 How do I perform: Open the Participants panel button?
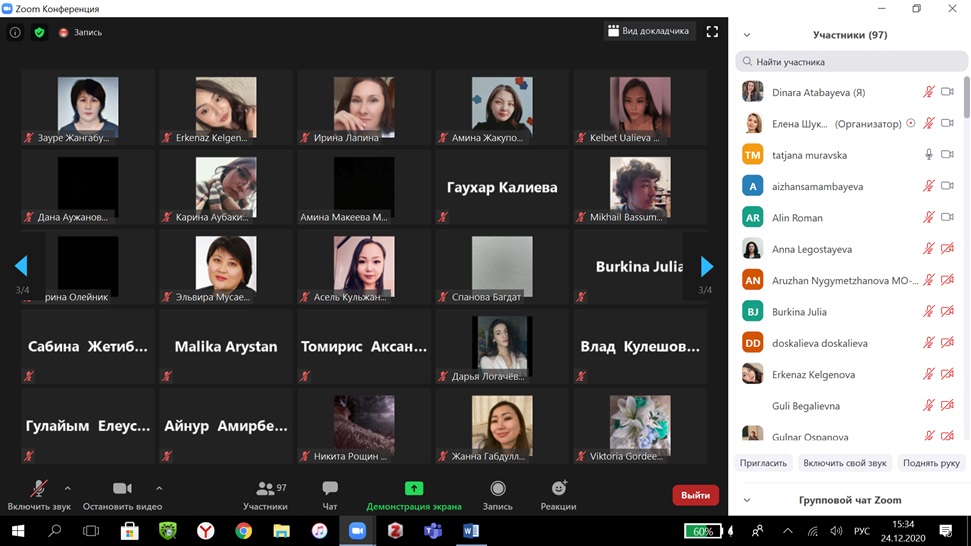(x=265, y=494)
